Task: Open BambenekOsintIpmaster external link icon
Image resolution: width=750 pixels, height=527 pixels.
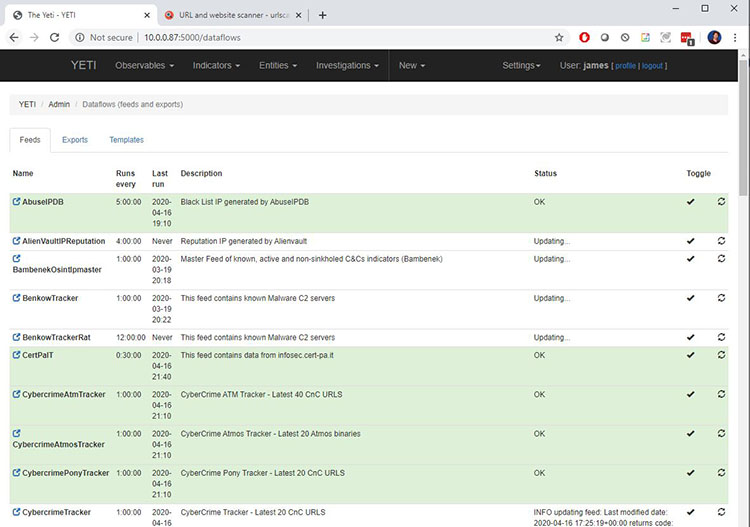Action: pos(16,259)
